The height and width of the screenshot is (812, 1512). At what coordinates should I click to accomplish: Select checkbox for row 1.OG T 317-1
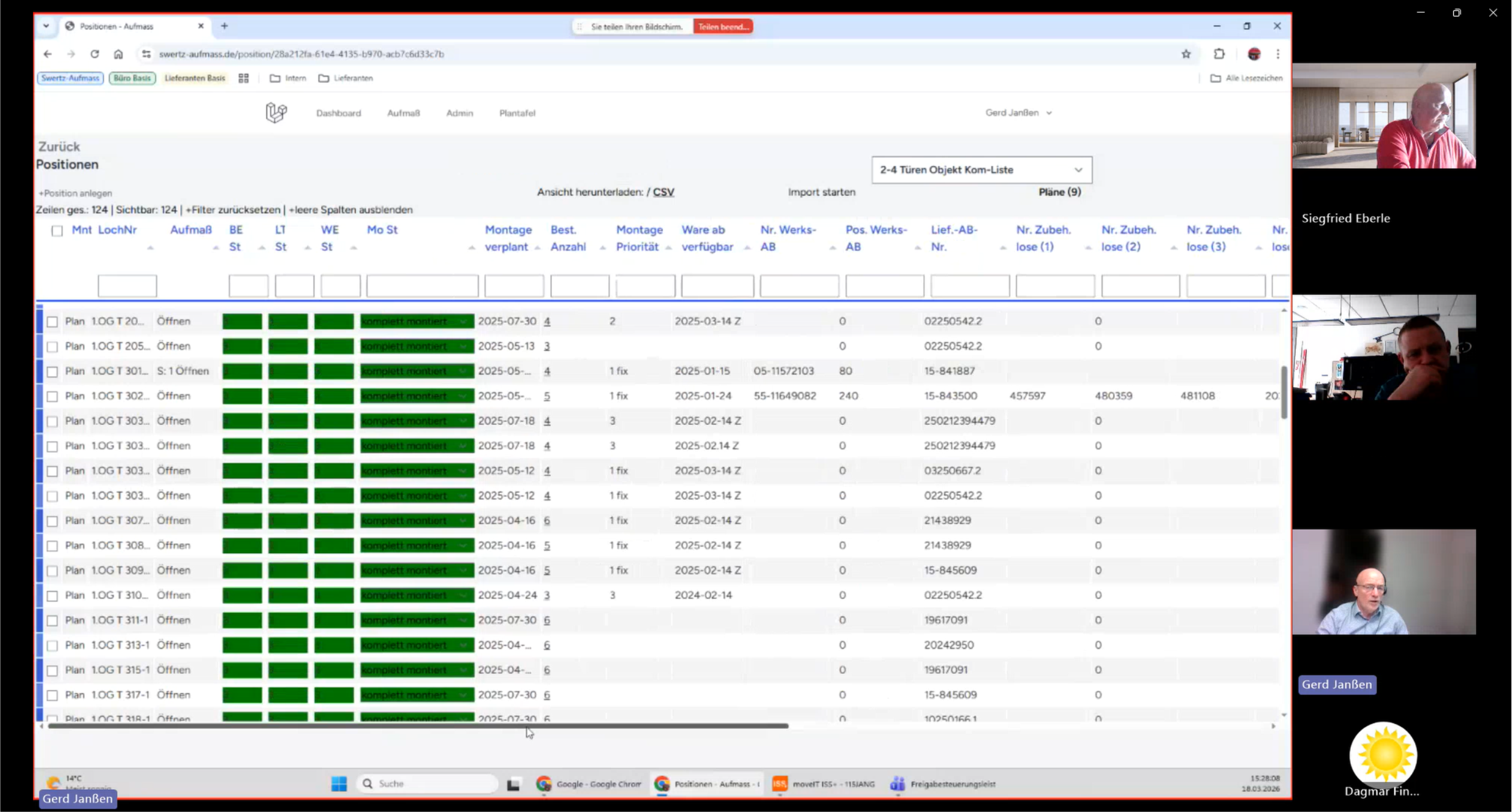pos(52,695)
